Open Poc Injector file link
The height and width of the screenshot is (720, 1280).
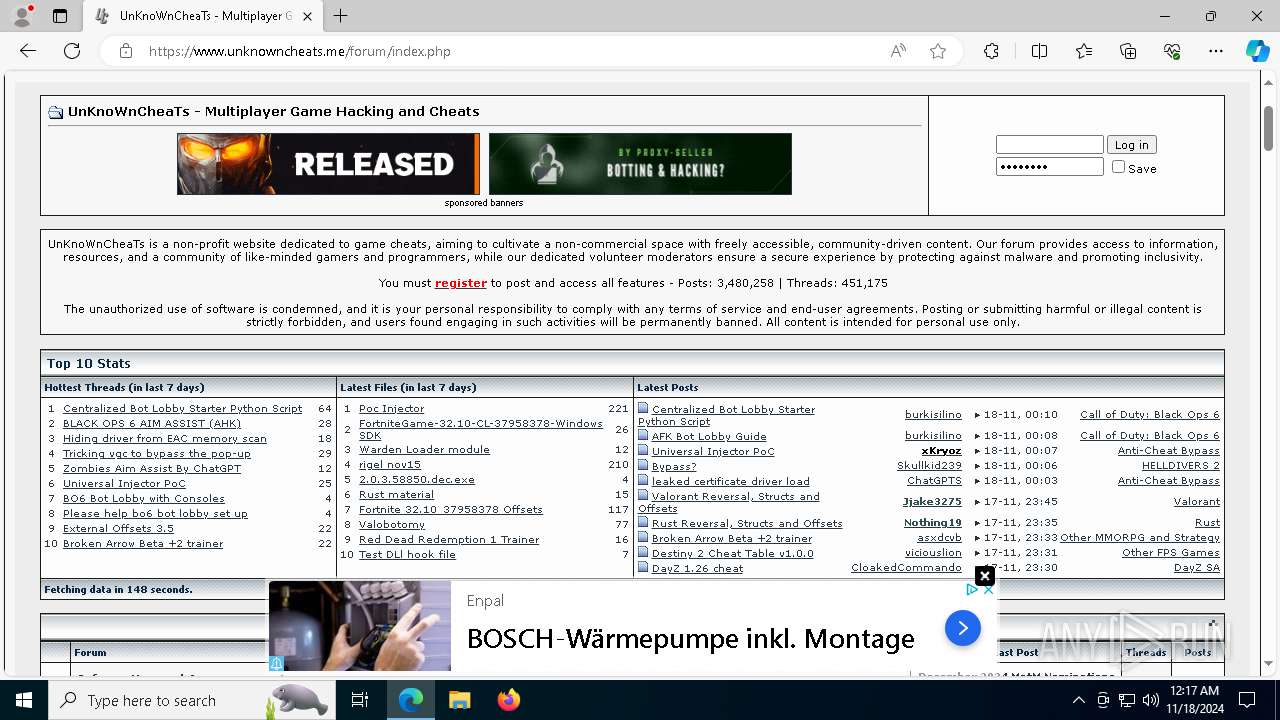point(391,408)
